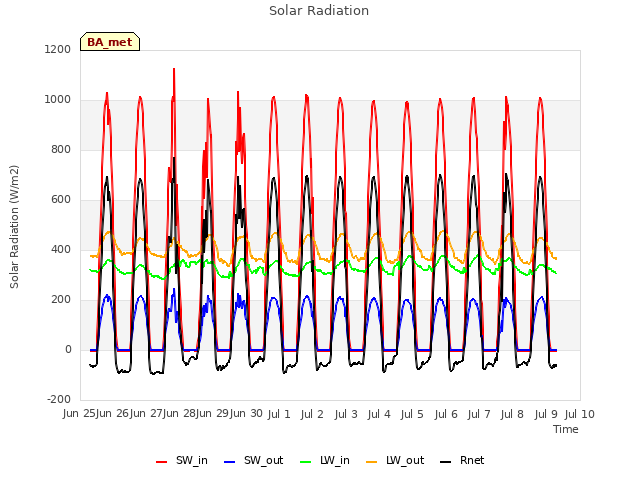Select the SW_in legend label

tap(192, 460)
